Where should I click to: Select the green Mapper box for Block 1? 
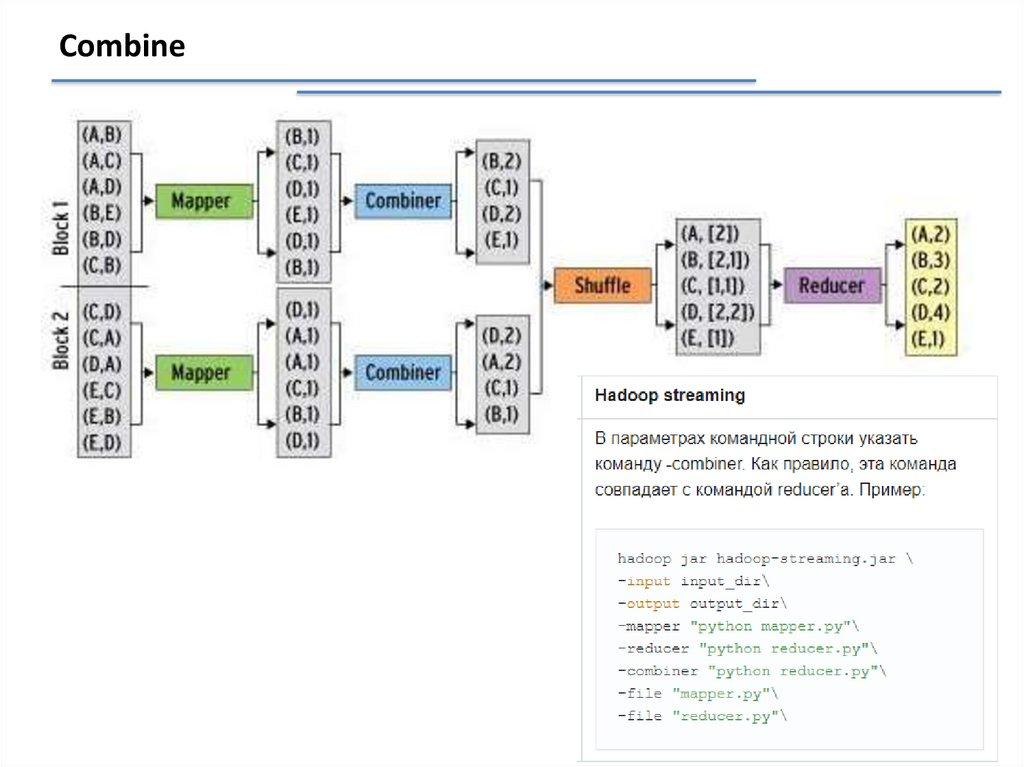(200, 201)
